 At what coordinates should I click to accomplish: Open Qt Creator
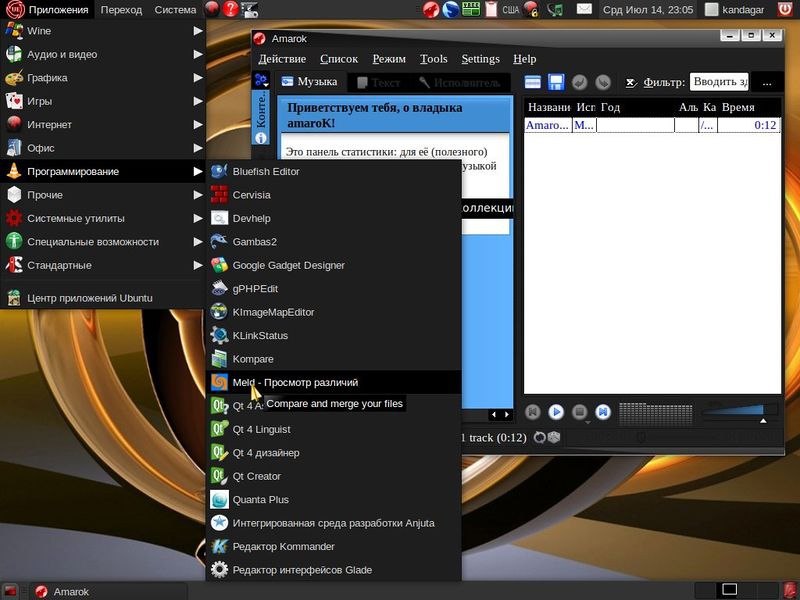[x=334, y=477]
